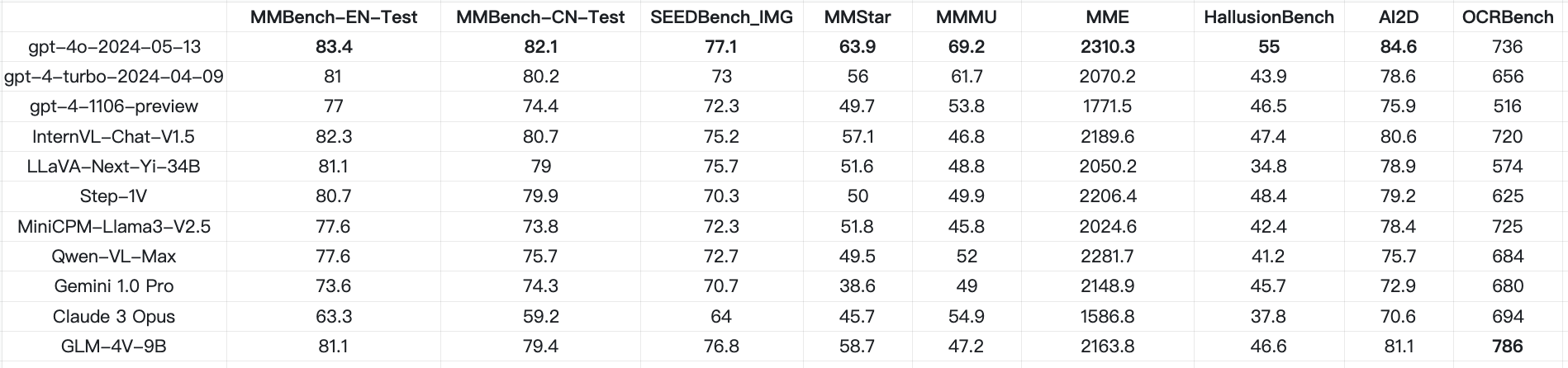This screenshot has width=1568, height=368.
Task: Select the AI2D column header
Action: pyautogui.click(x=1398, y=17)
